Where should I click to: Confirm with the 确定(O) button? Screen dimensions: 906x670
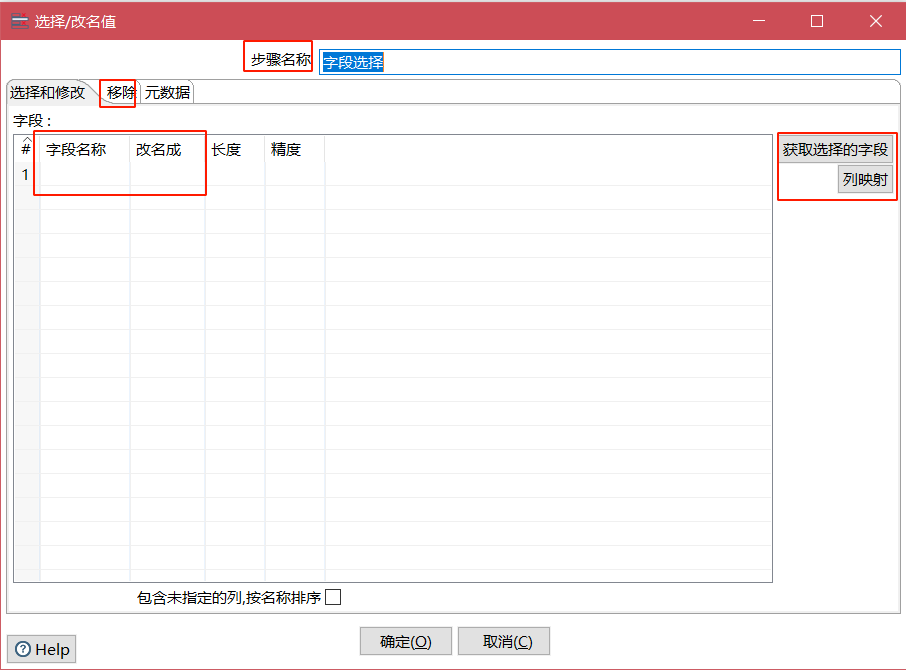coord(405,642)
